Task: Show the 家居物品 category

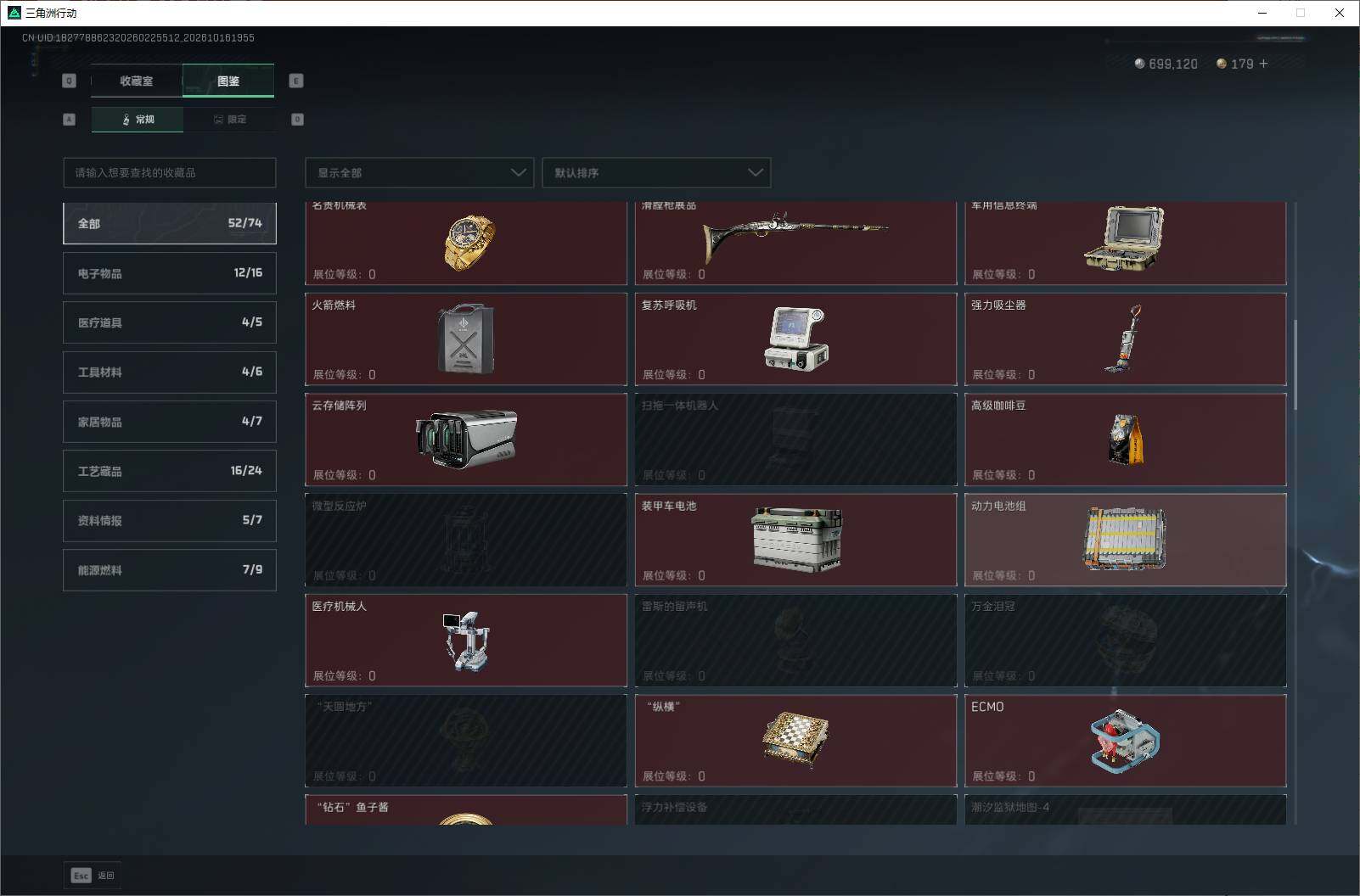Action: coord(170,422)
